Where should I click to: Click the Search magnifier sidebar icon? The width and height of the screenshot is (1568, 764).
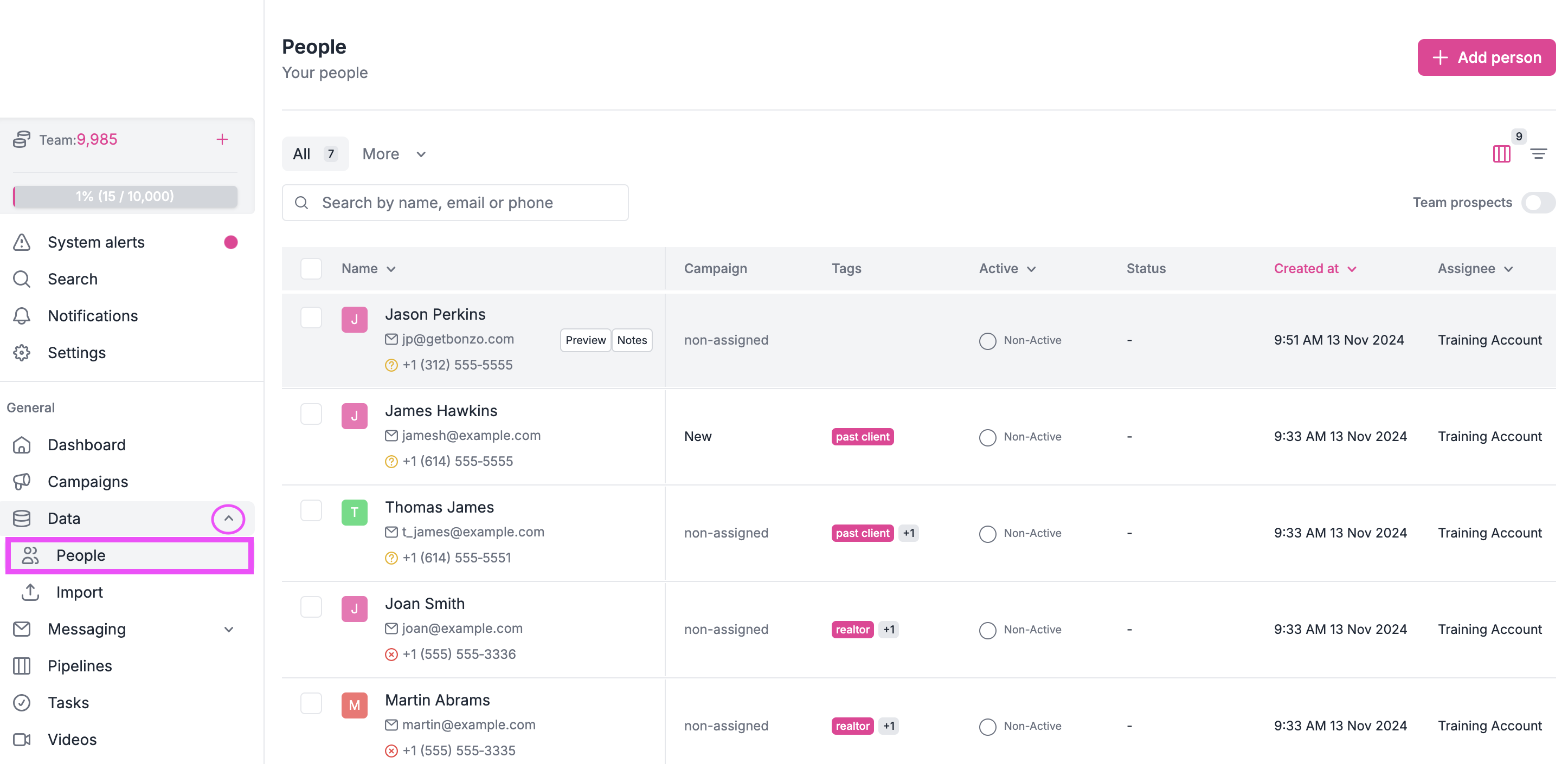pos(22,279)
